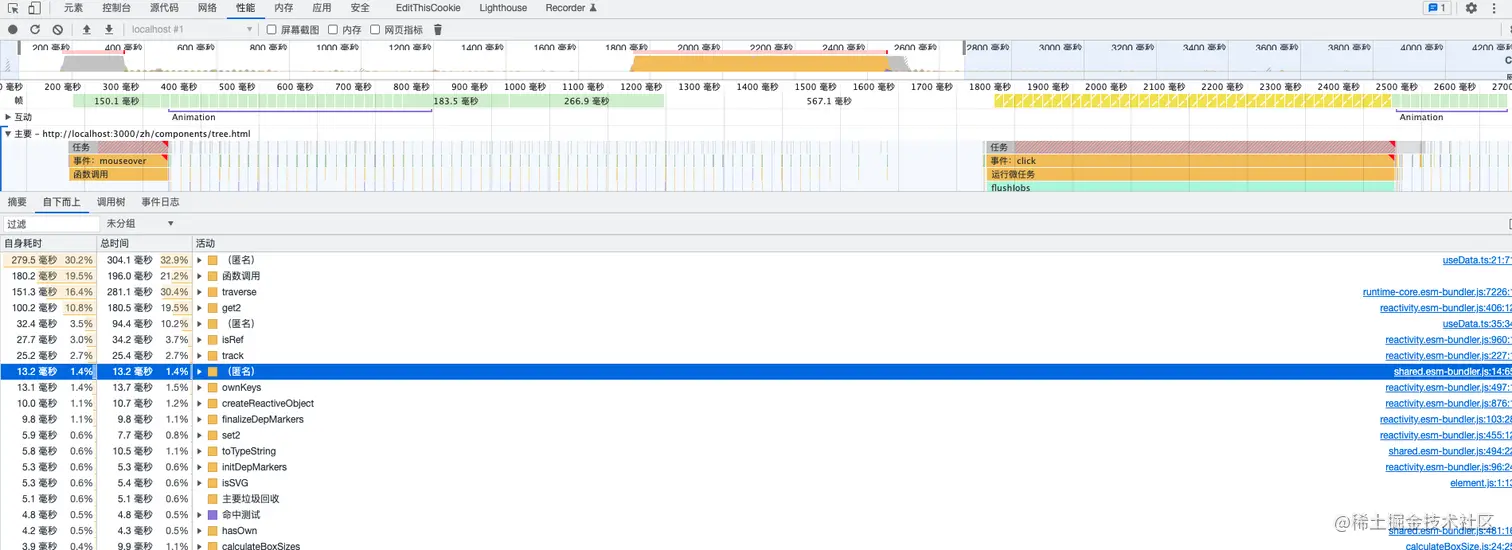Switch to the 应用 panel tab
This screenshot has width=1512, height=550.
click(322, 8)
